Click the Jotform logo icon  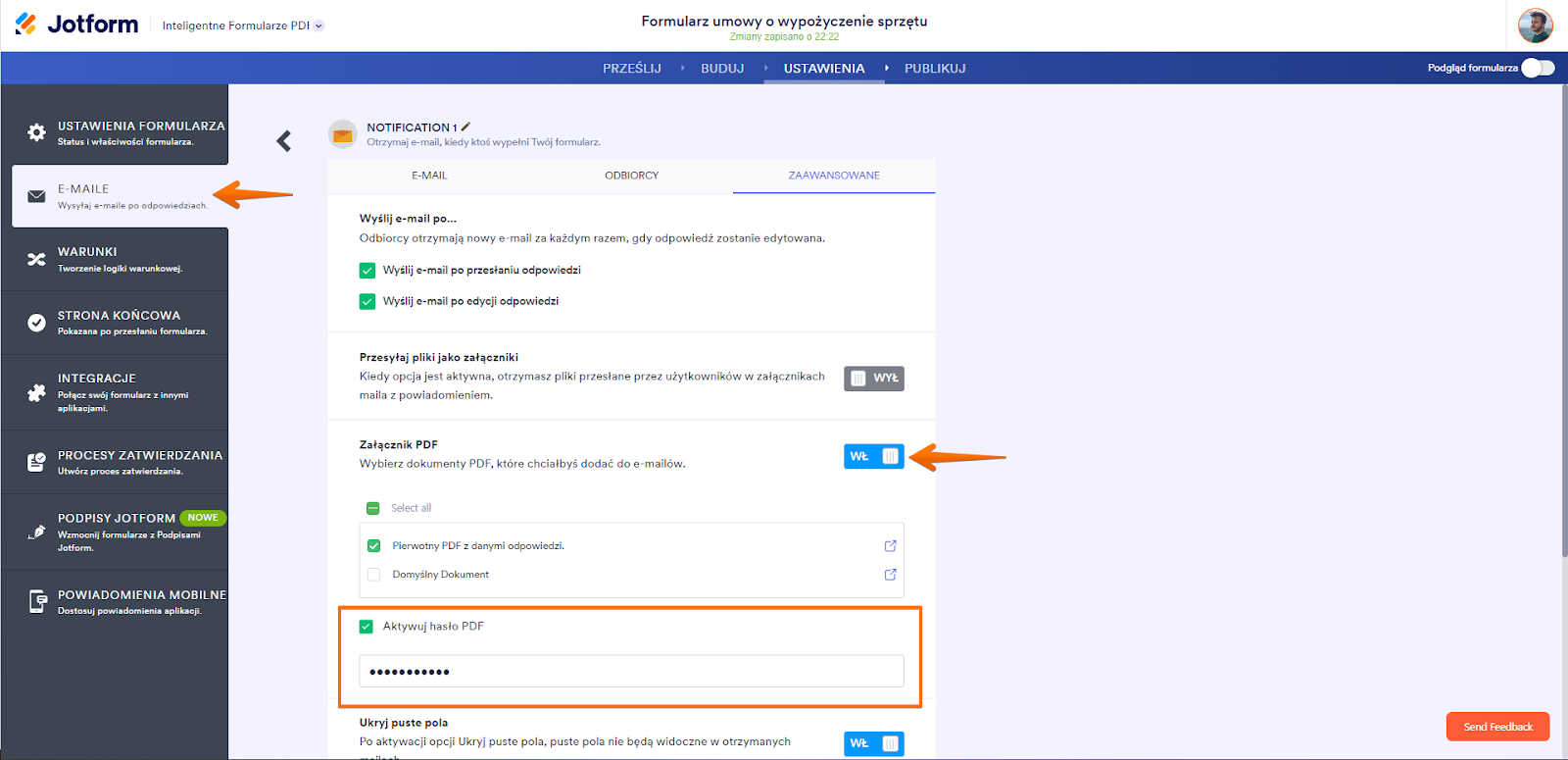click(x=26, y=25)
